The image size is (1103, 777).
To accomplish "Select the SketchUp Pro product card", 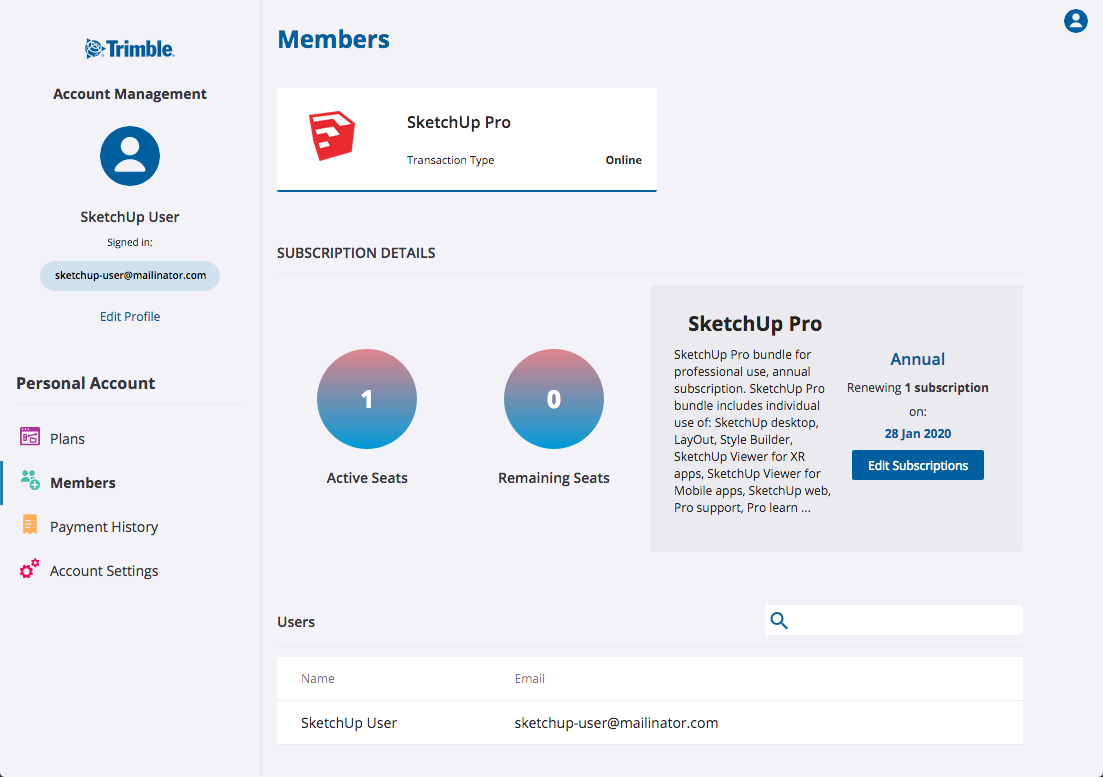I will click(467, 139).
